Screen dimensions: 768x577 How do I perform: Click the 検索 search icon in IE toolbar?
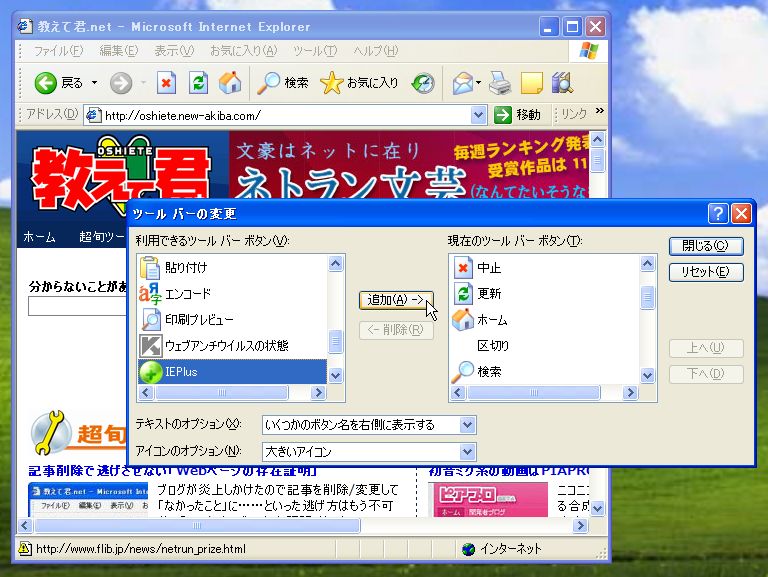tap(268, 83)
